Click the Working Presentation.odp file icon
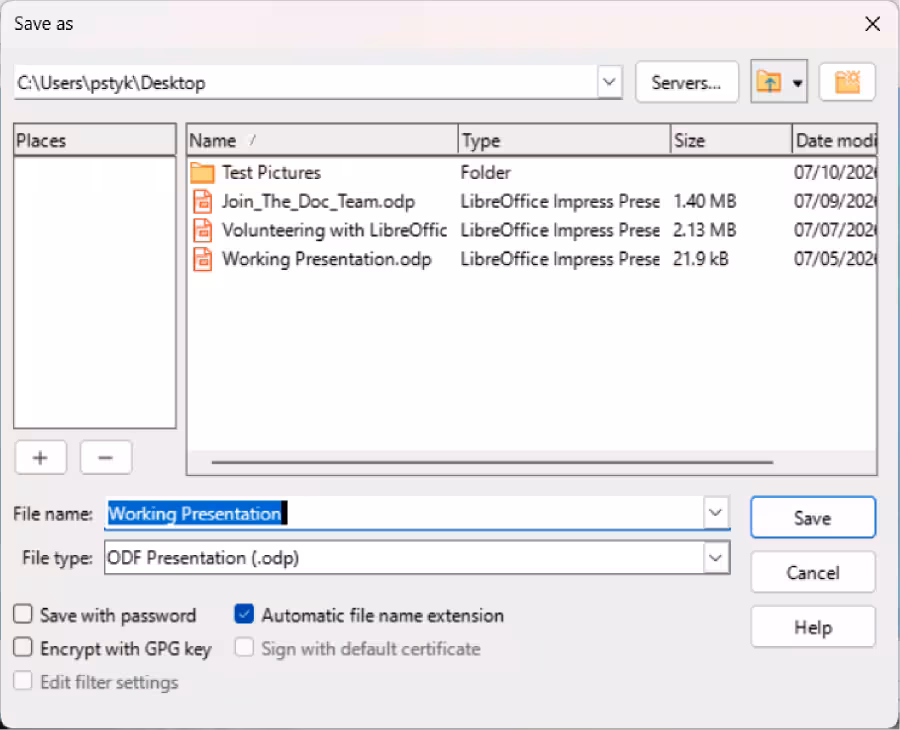900x730 pixels. coord(202,259)
